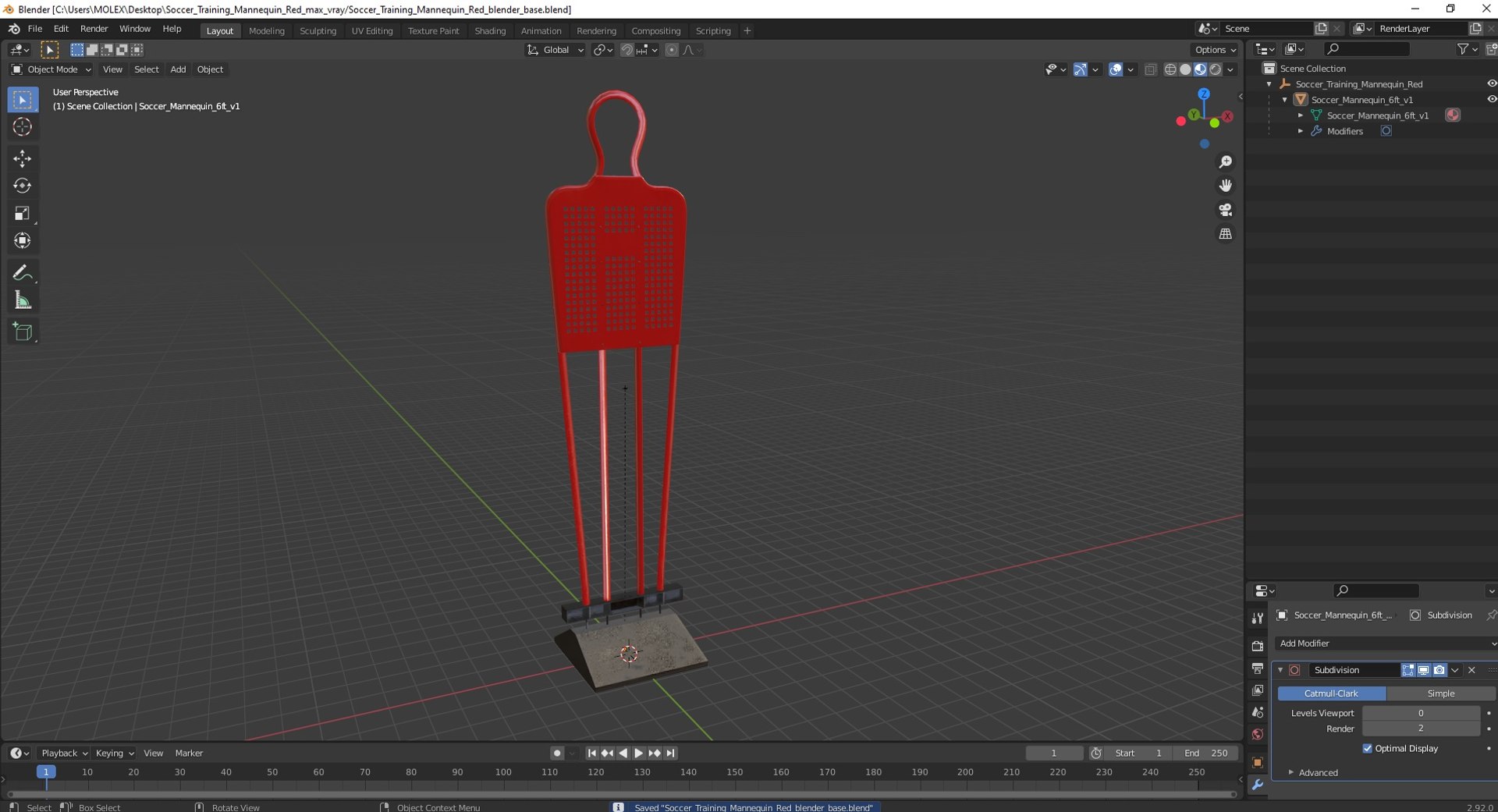Viewport: 1498px width, 812px height.
Task: Open the World properties tab
Action: [1257, 735]
